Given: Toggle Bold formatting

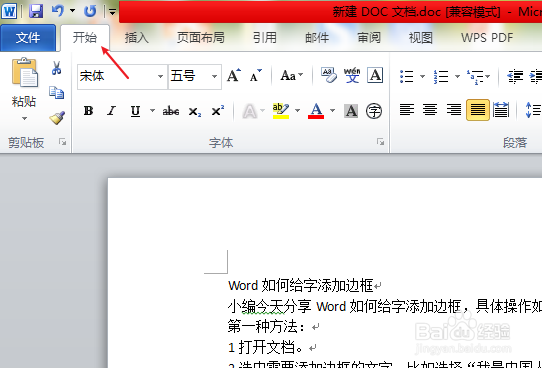Looking at the screenshot, I should 88,111.
